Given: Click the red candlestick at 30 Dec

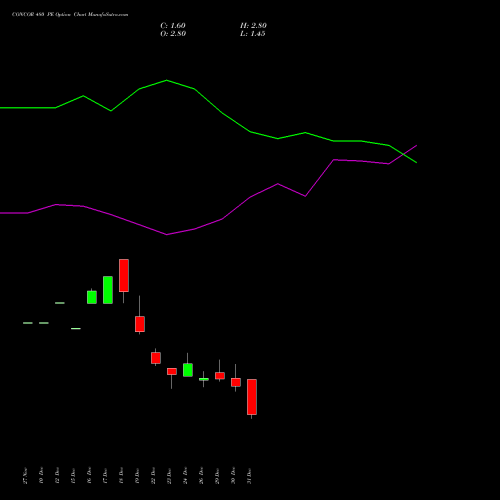Looking at the screenshot, I should 236,382.
